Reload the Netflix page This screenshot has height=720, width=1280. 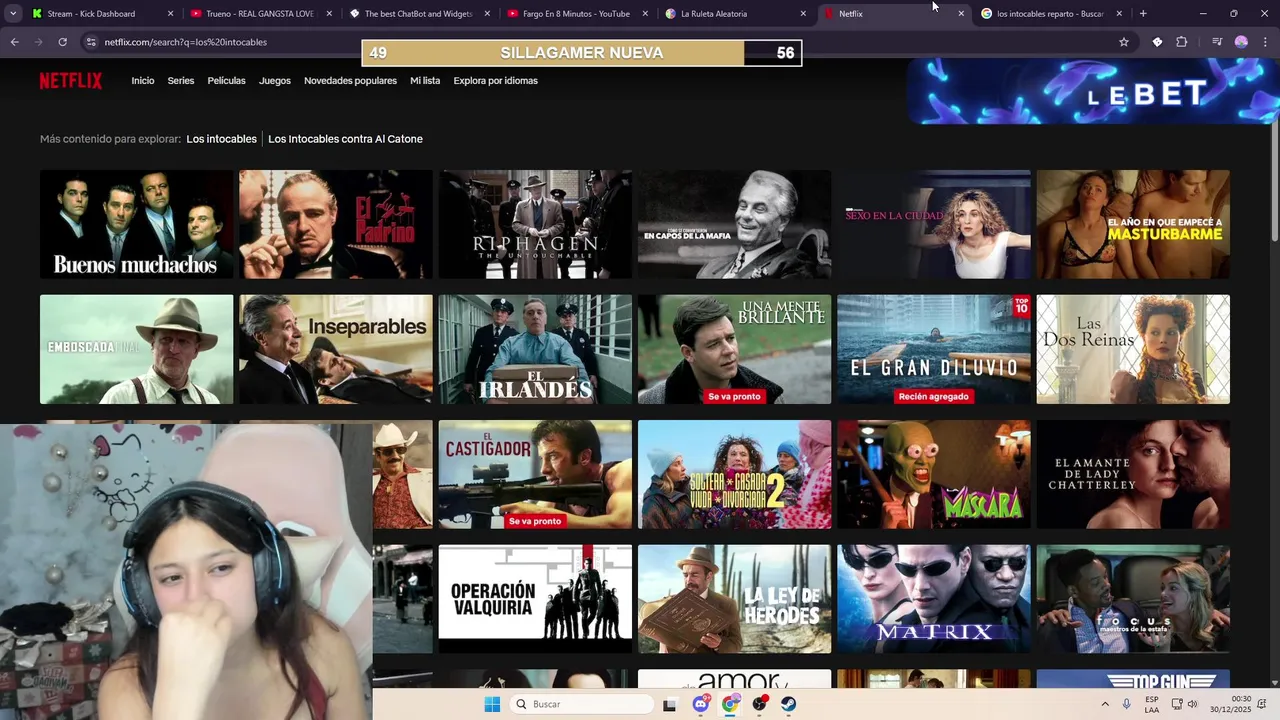[x=62, y=42]
